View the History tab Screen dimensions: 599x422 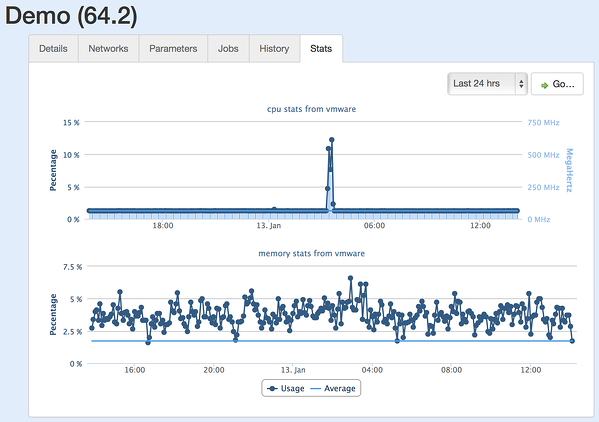point(274,49)
